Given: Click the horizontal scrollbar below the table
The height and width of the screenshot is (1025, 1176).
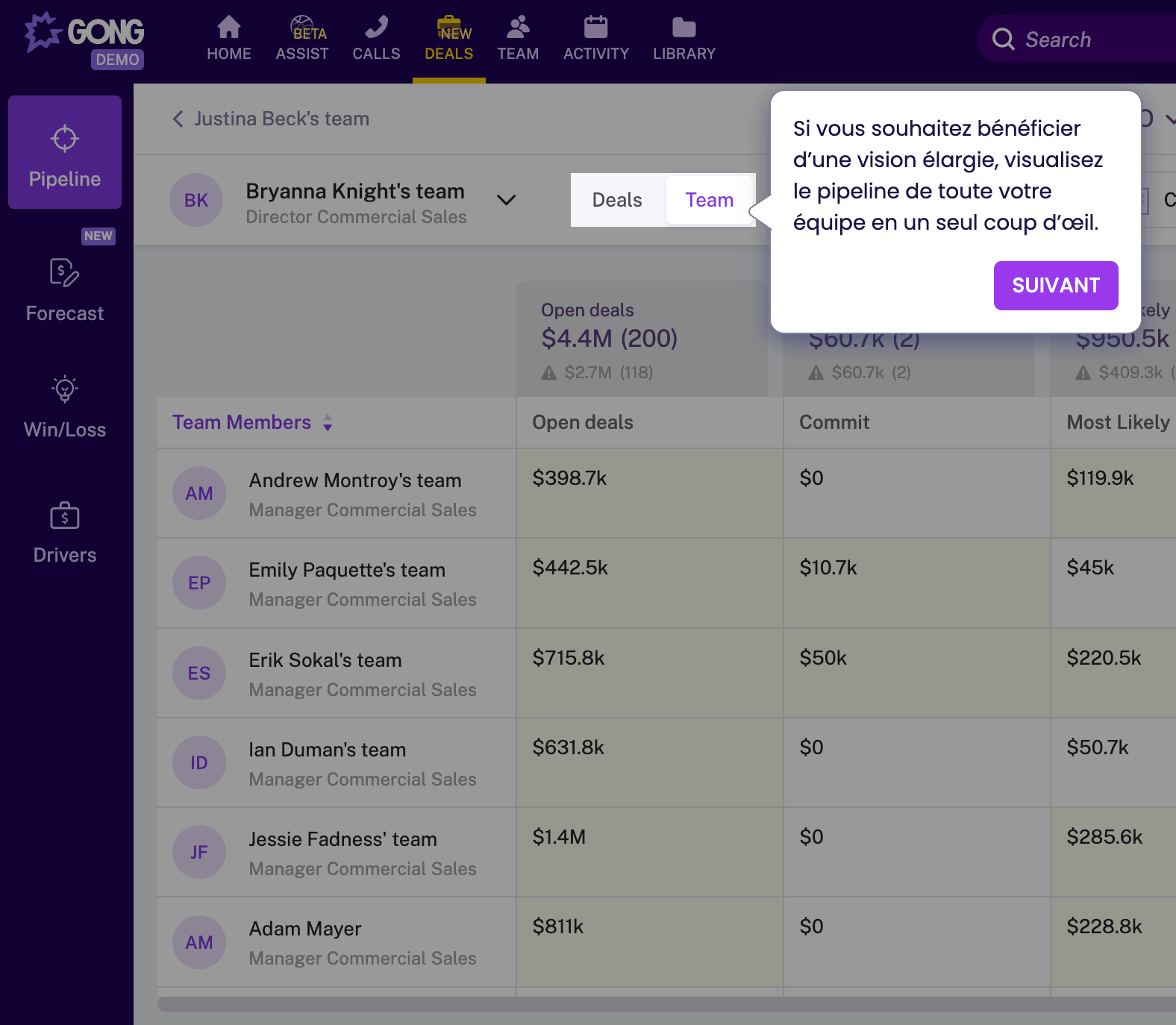Looking at the screenshot, I should (x=666, y=1004).
